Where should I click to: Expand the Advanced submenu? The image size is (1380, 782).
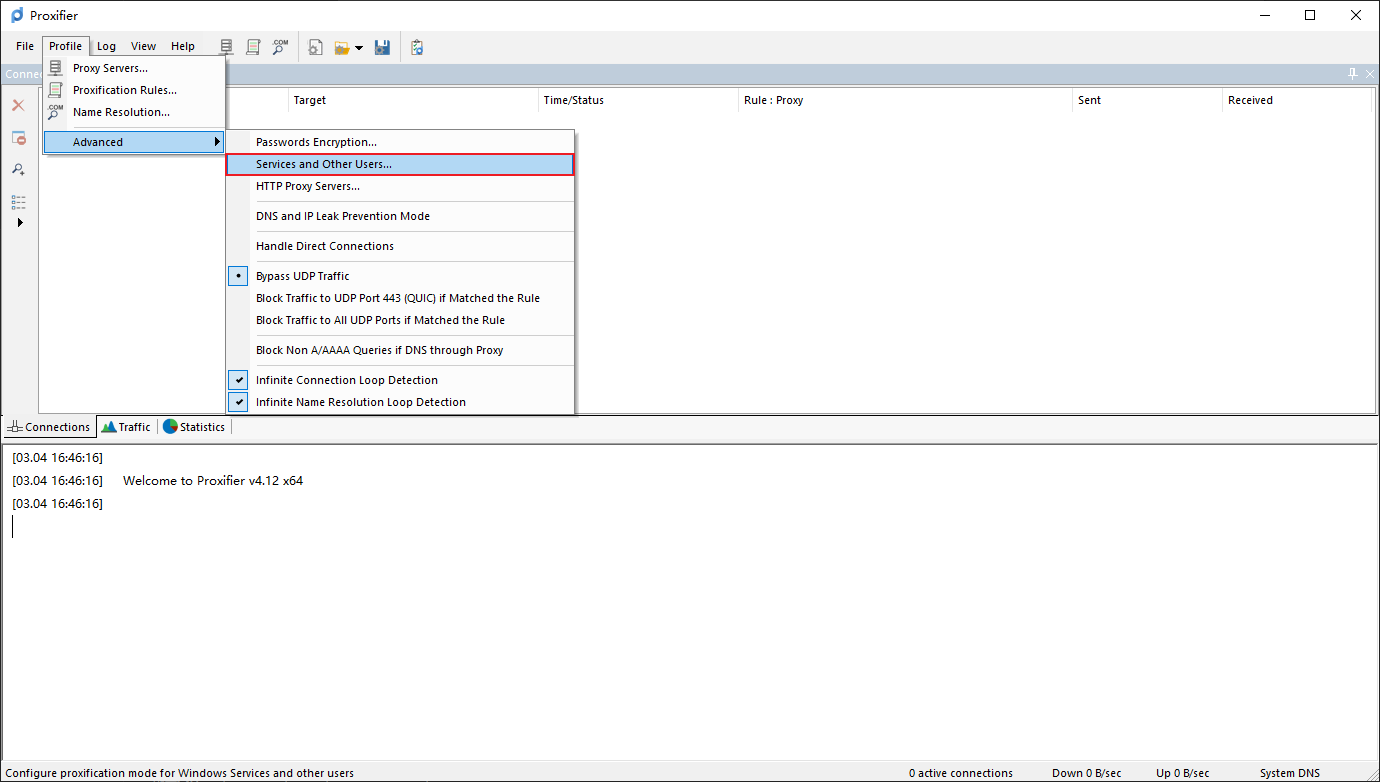tap(133, 142)
